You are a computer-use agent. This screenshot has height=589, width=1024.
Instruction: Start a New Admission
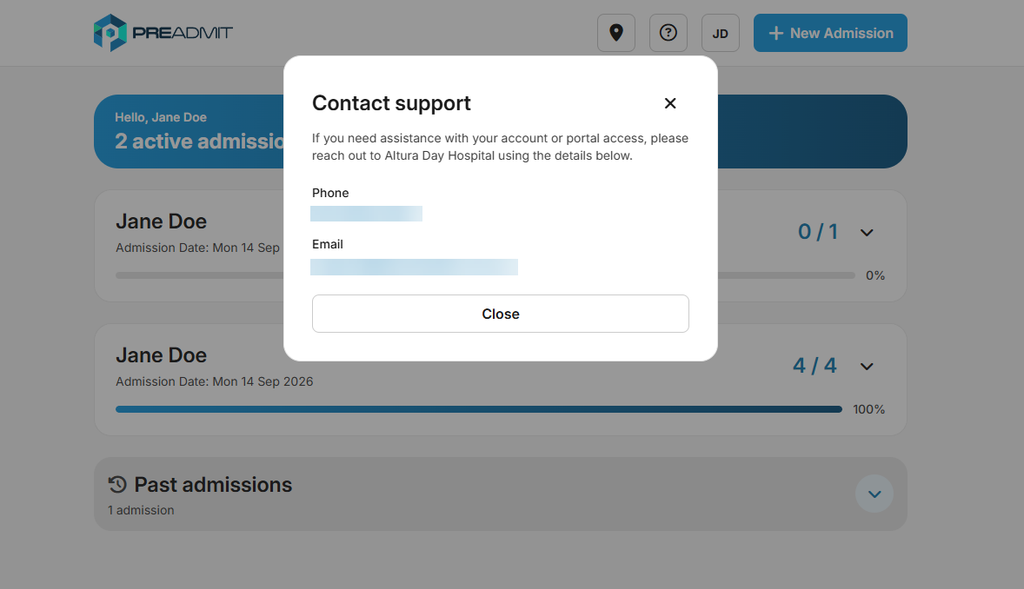(830, 33)
